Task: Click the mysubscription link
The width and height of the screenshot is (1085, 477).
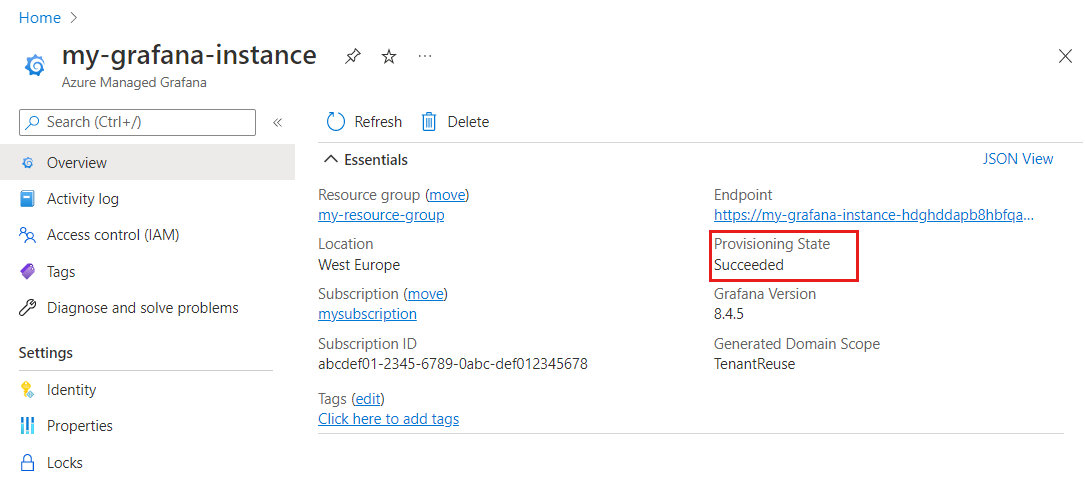Action: (x=367, y=314)
